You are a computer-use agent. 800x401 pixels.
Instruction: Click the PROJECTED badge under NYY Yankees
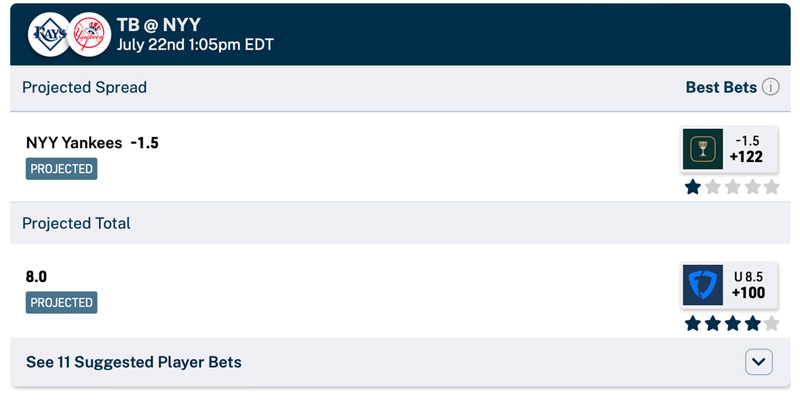click(61, 169)
